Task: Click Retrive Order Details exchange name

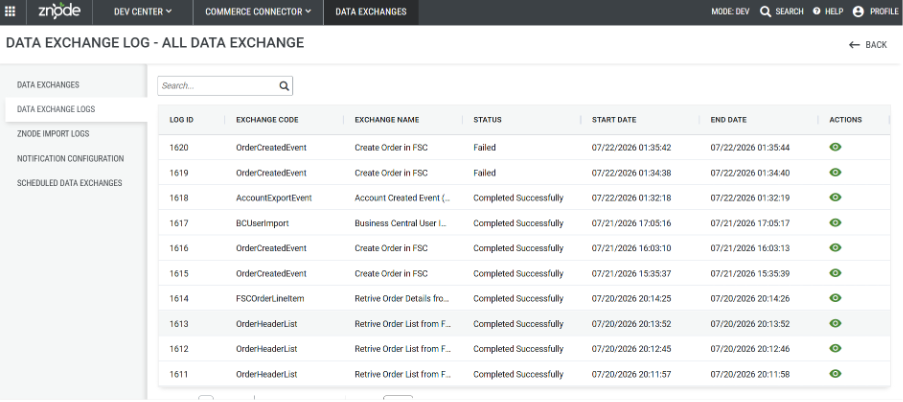Action: tap(402, 298)
